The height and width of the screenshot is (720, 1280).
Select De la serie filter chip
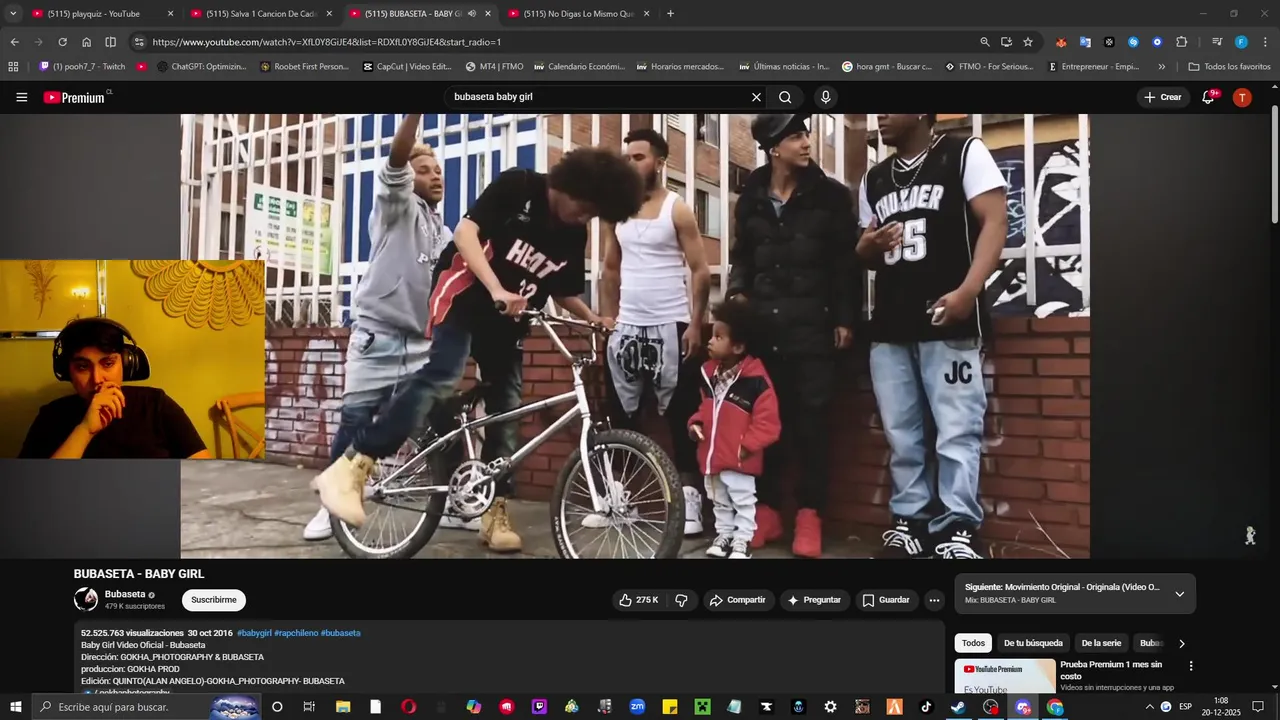click(x=1101, y=643)
